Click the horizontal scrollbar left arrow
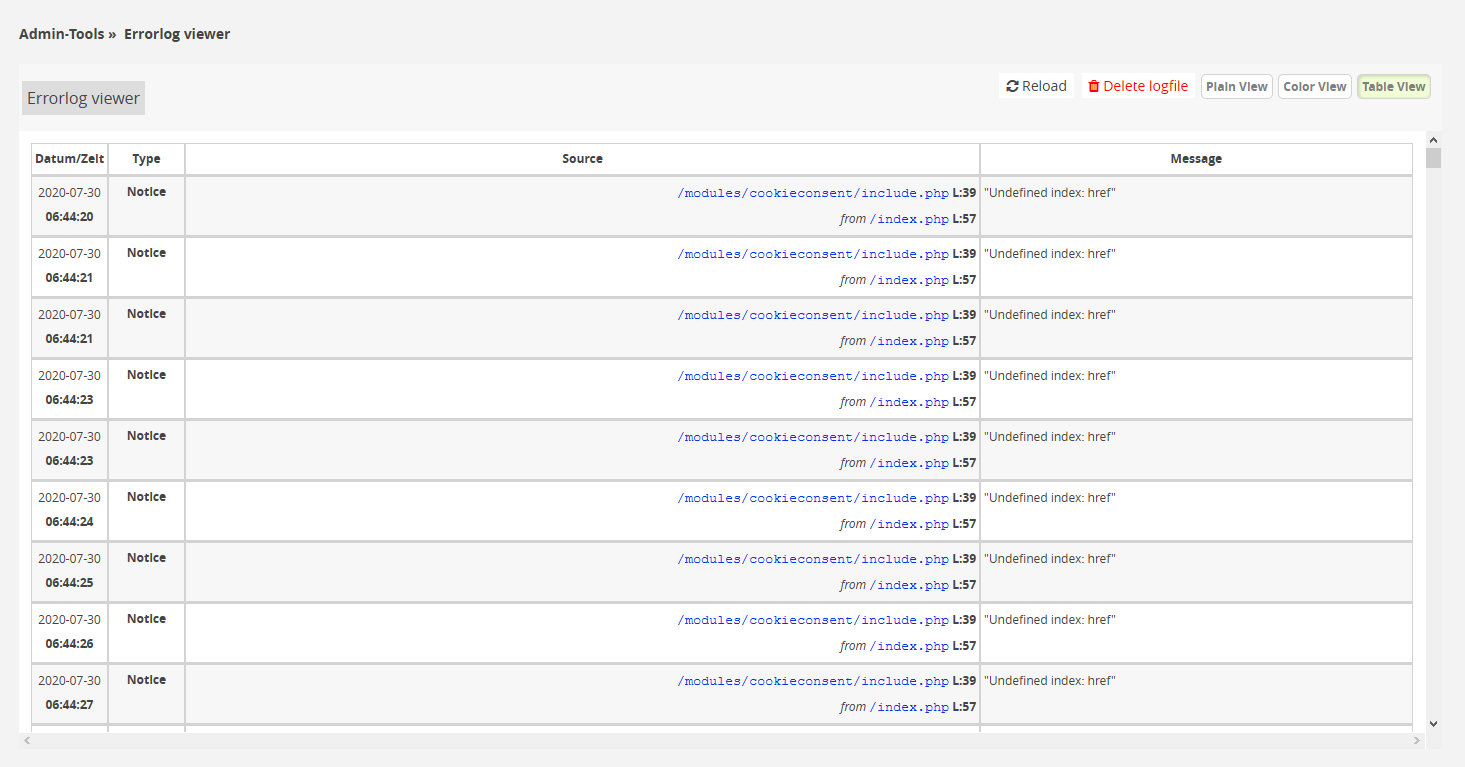The width and height of the screenshot is (1465, 767). [x=27, y=741]
